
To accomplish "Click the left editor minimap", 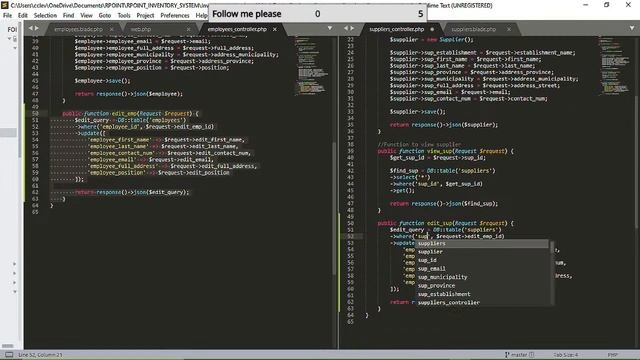I will coord(312,65).
